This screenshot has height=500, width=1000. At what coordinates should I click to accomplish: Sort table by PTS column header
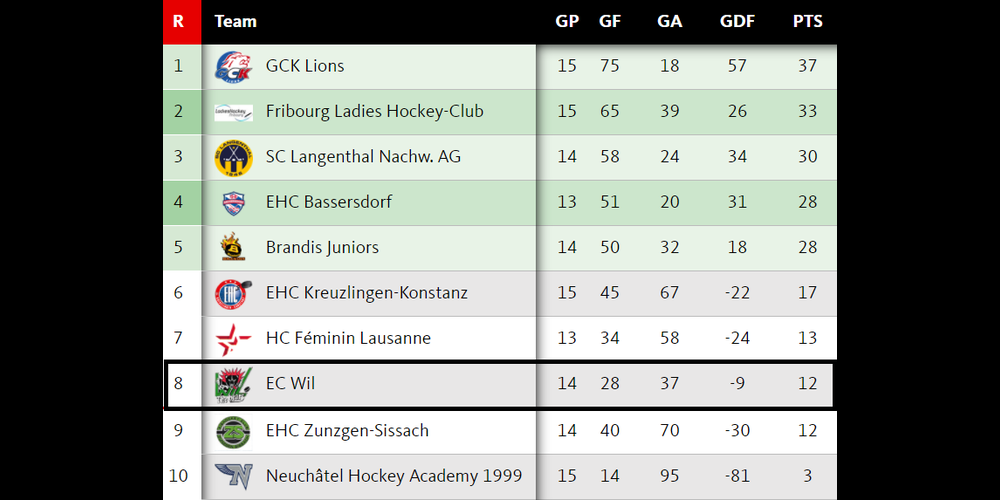click(807, 21)
